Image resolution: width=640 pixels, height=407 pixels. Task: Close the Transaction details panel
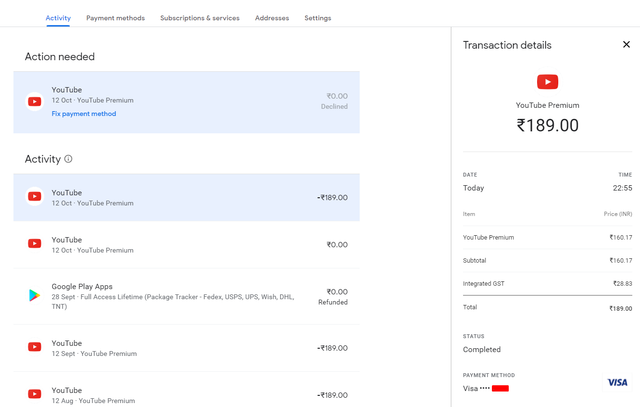626,45
